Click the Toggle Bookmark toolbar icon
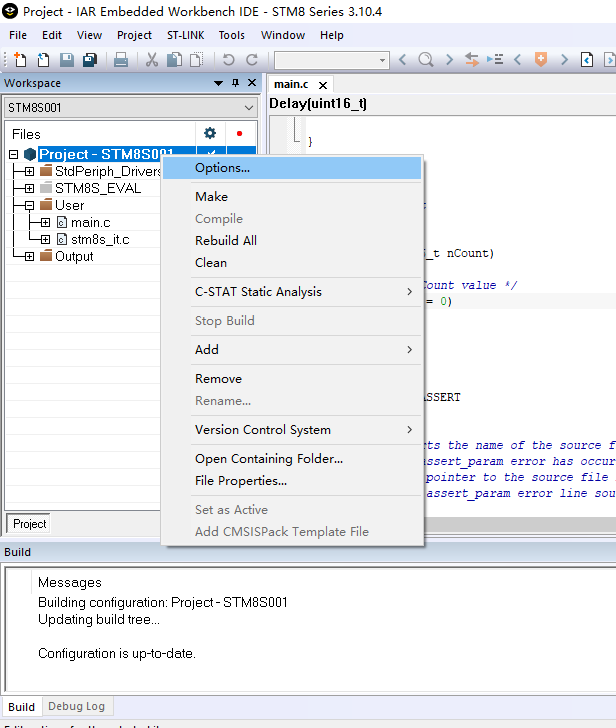The width and height of the screenshot is (616, 728). tap(541, 60)
